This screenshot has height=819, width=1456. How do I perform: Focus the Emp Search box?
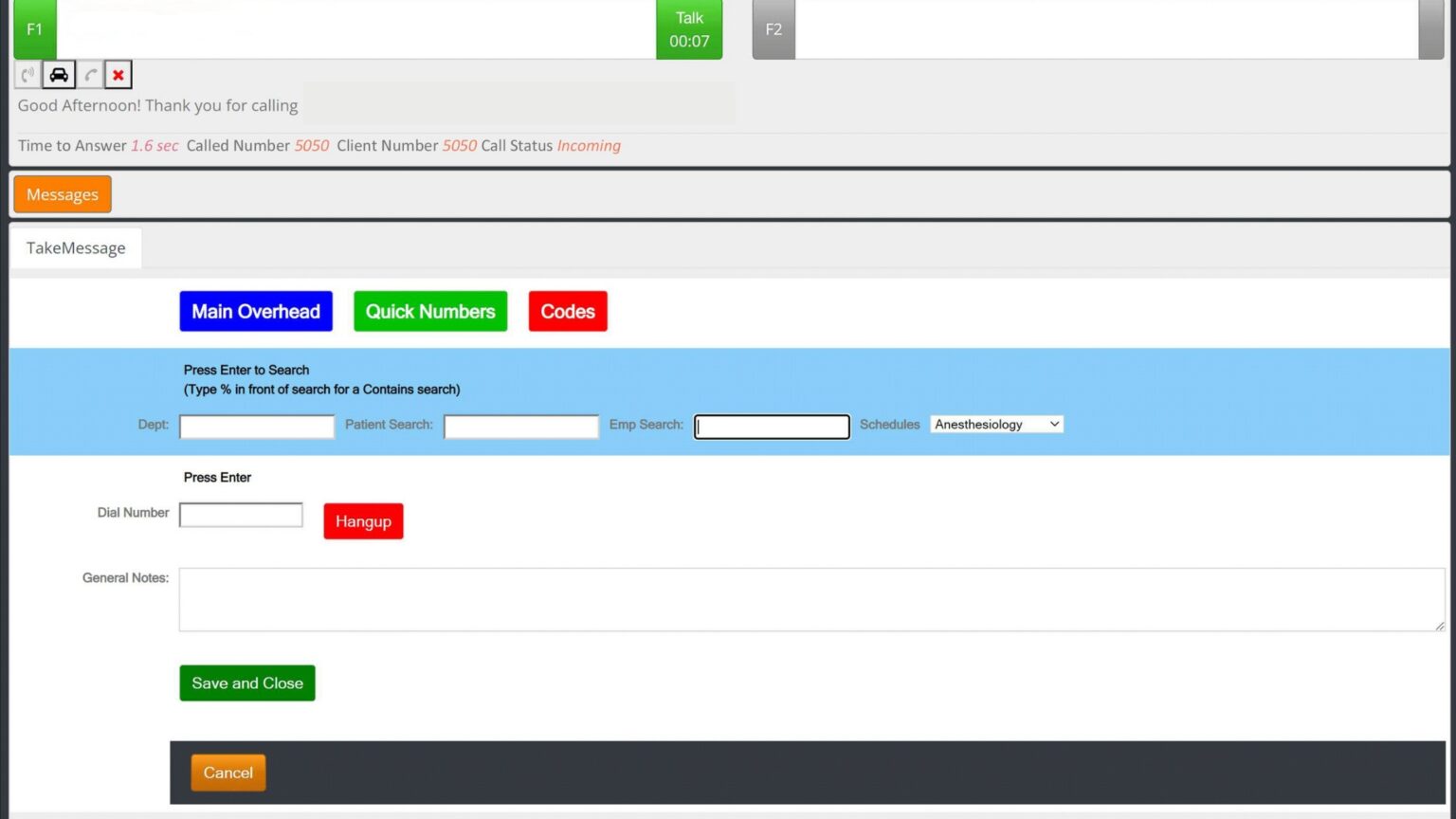click(771, 426)
